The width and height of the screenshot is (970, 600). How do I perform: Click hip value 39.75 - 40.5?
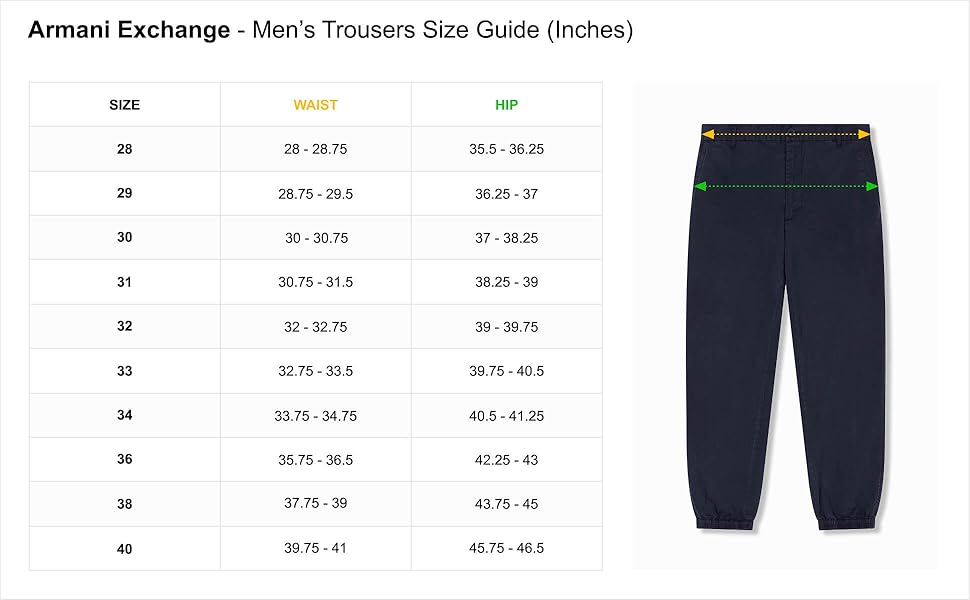pos(506,371)
